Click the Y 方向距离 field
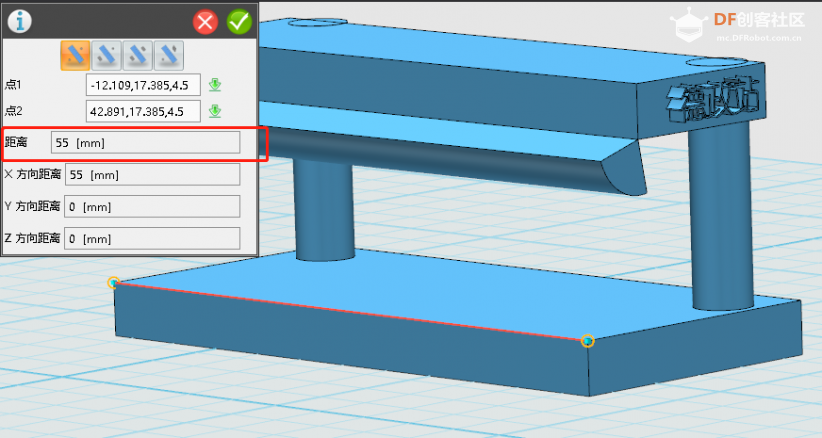This screenshot has width=822, height=438. click(x=152, y=206)
